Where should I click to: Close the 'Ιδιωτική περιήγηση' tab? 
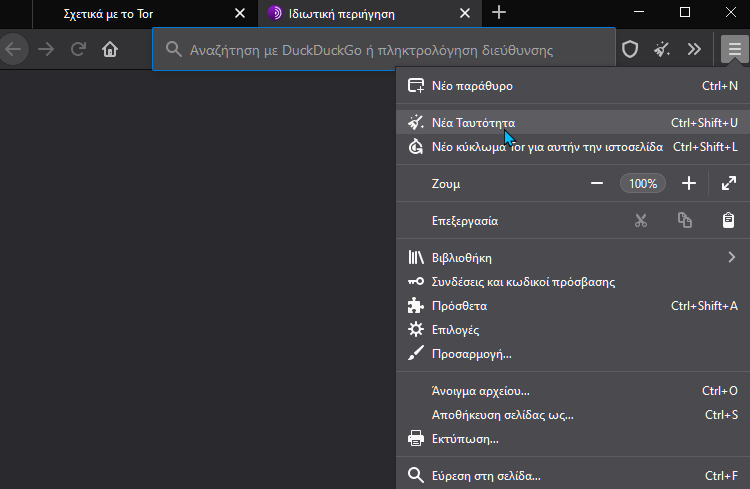pos(465,13)
